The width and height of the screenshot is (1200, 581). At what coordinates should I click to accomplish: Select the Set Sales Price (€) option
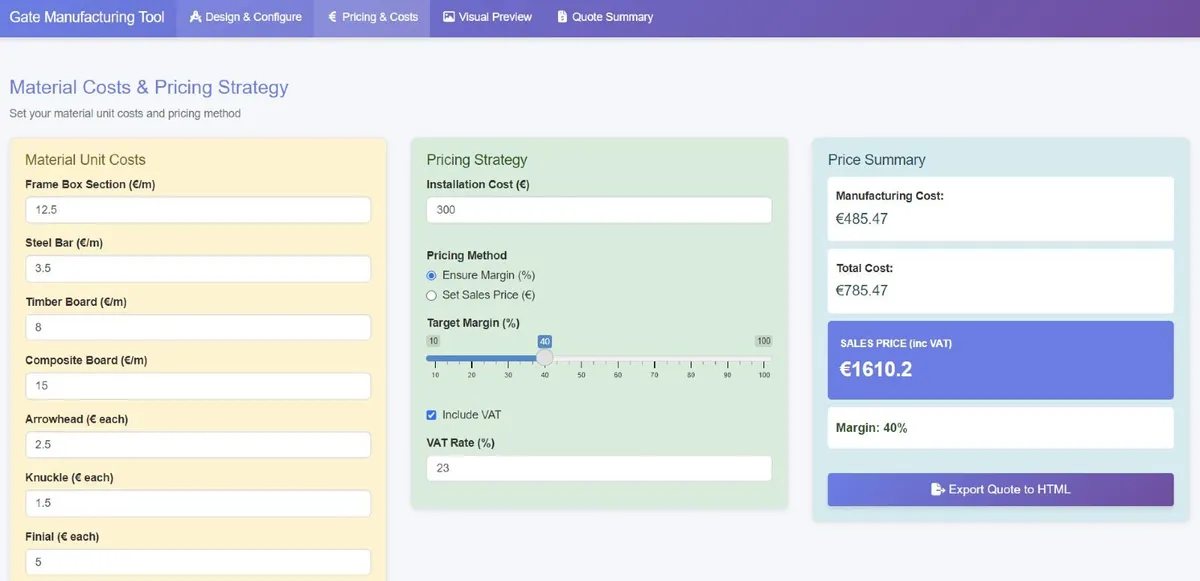tap(432, 295)
